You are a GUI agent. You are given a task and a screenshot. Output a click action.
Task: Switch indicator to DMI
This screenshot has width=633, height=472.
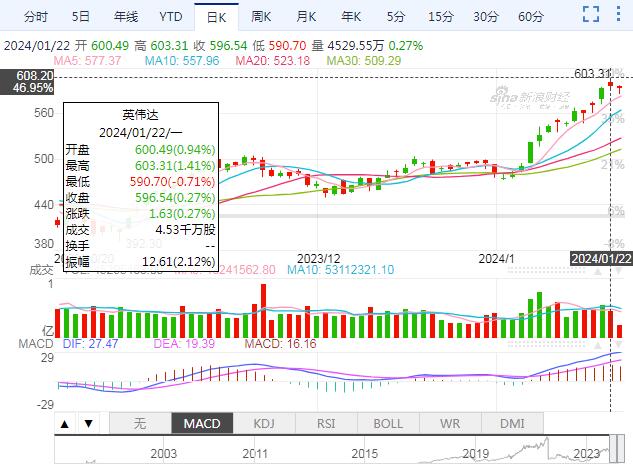click(x=512, y=424)
